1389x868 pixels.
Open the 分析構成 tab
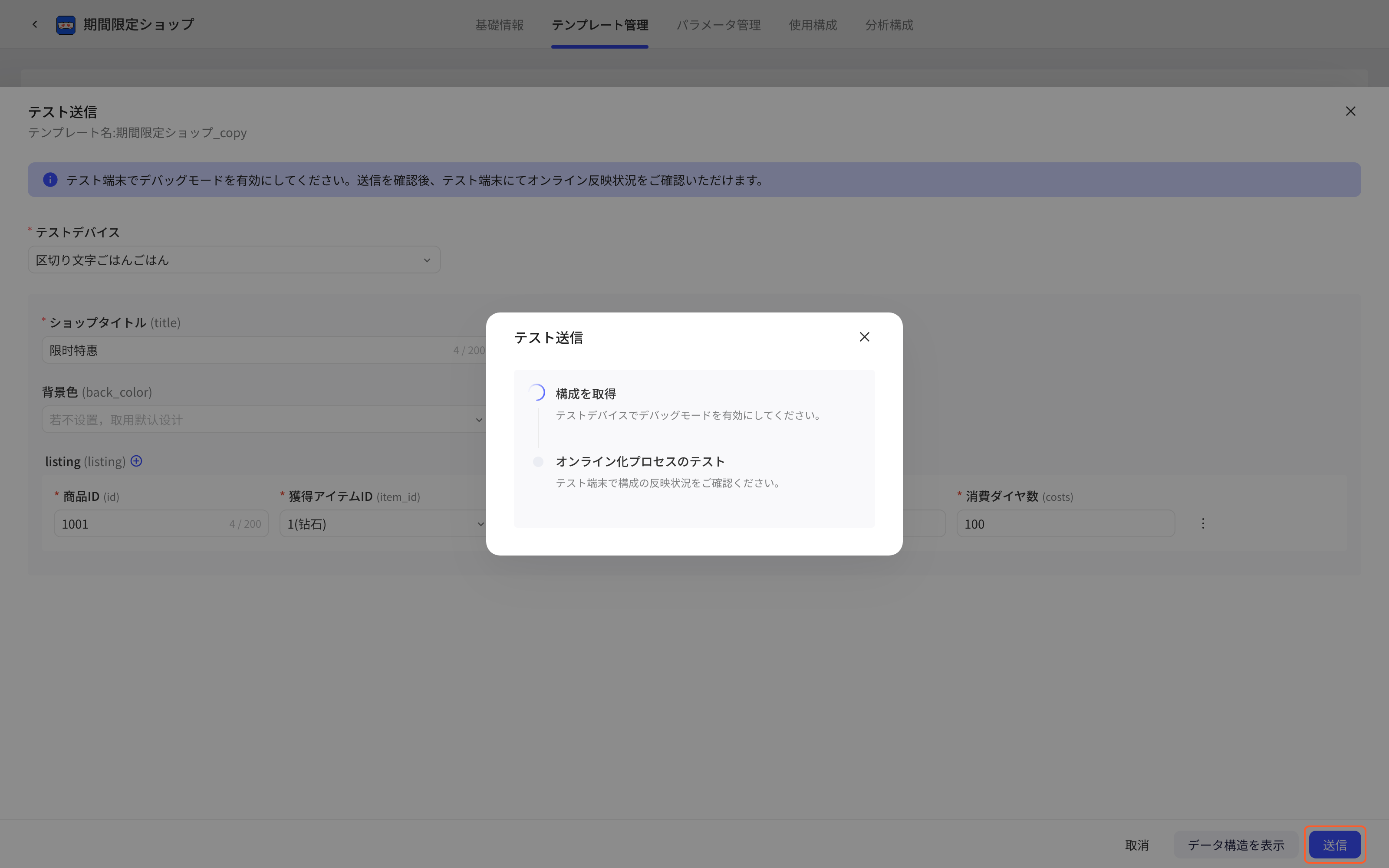[x=889, y=25]
